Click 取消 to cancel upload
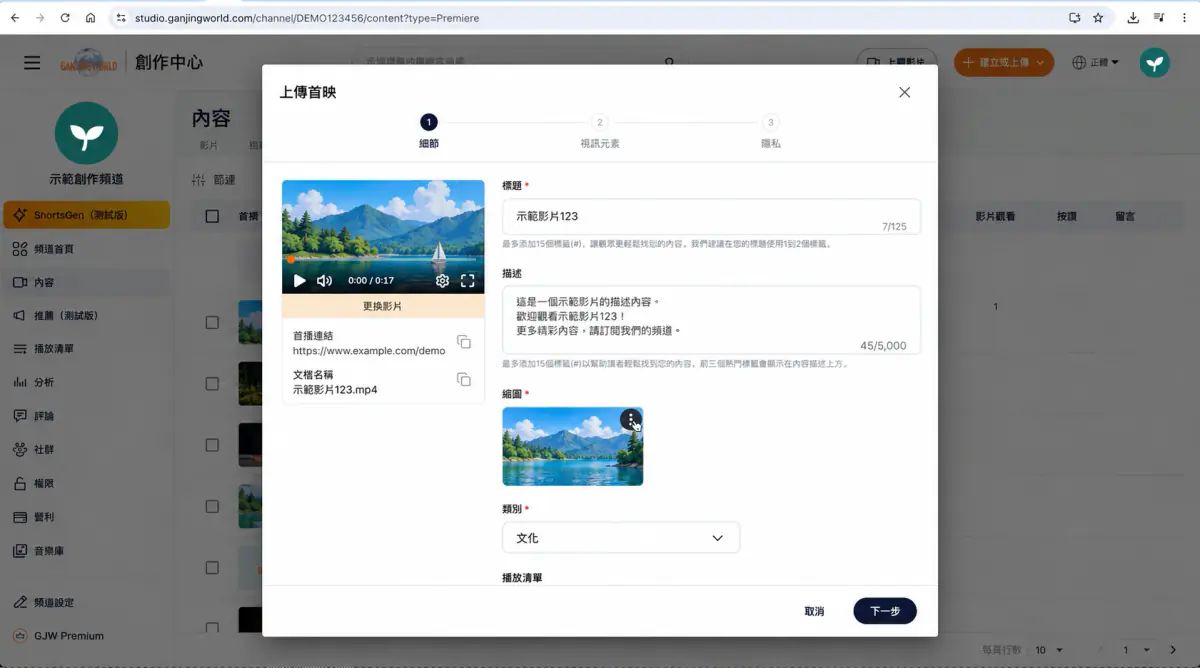The width and height of the screenshot is (1200, 668). pos(814,611)
